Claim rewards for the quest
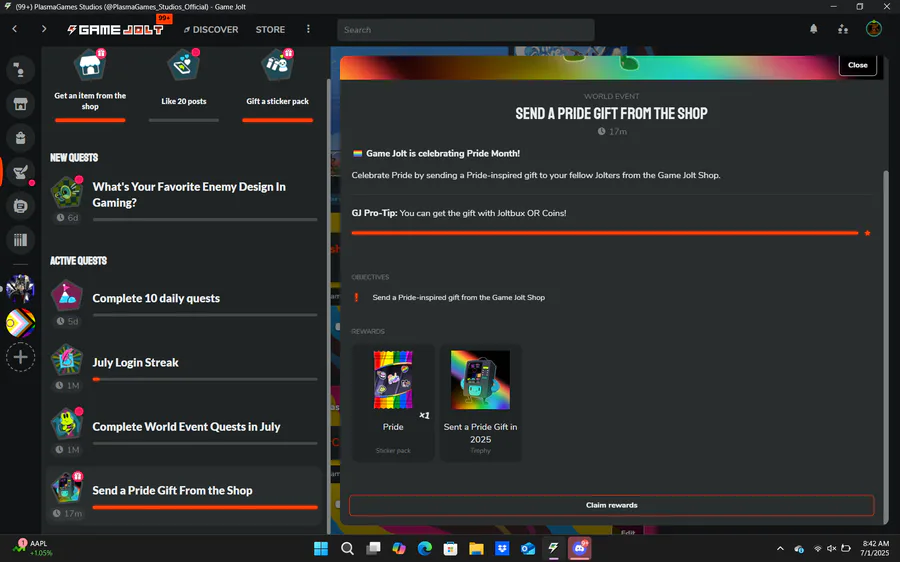This screenshot has width=900, height=562. click(x=611, y=505)
